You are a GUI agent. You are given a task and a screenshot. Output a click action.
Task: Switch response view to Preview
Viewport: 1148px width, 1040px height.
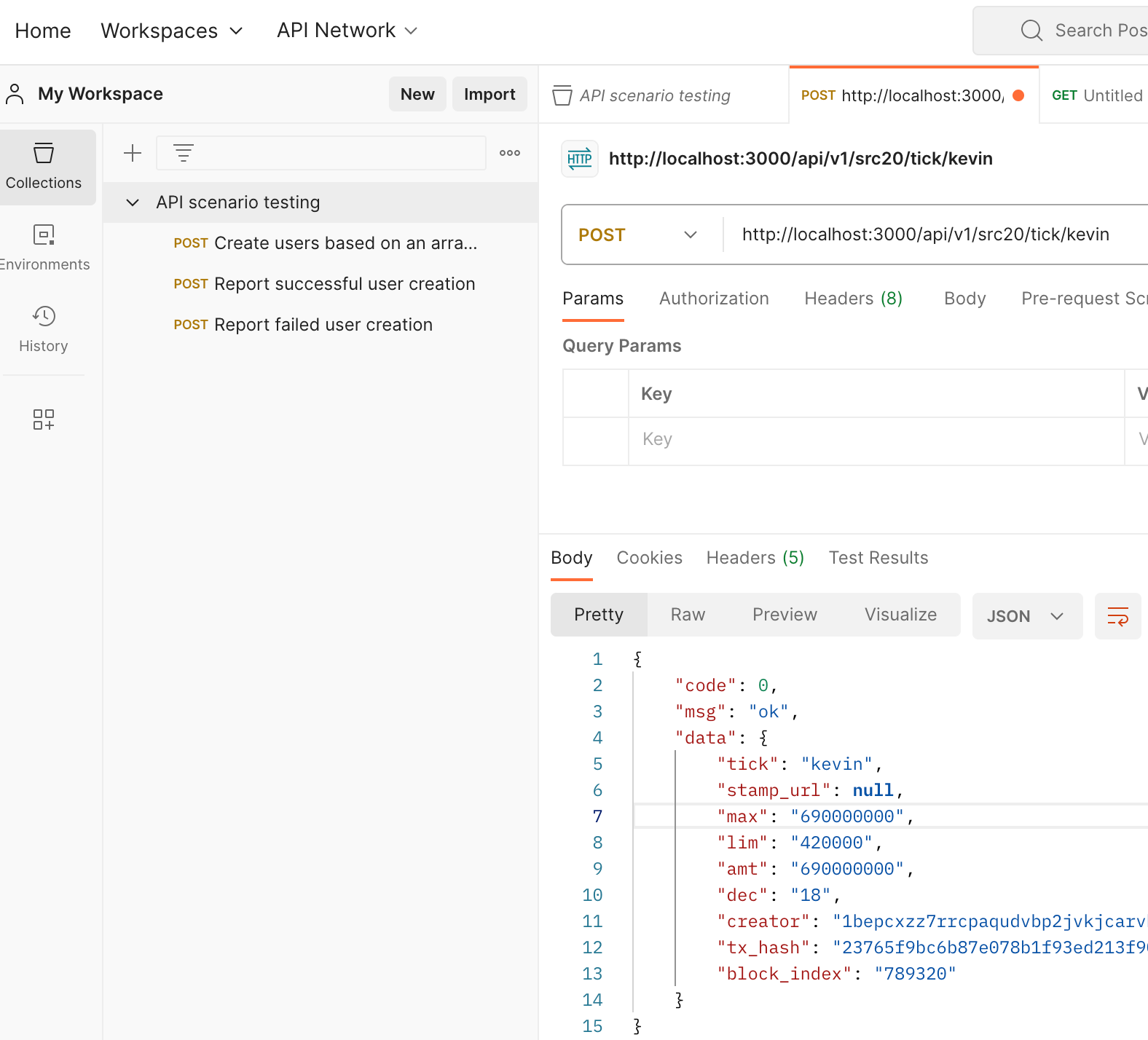[x=785, y=615]
